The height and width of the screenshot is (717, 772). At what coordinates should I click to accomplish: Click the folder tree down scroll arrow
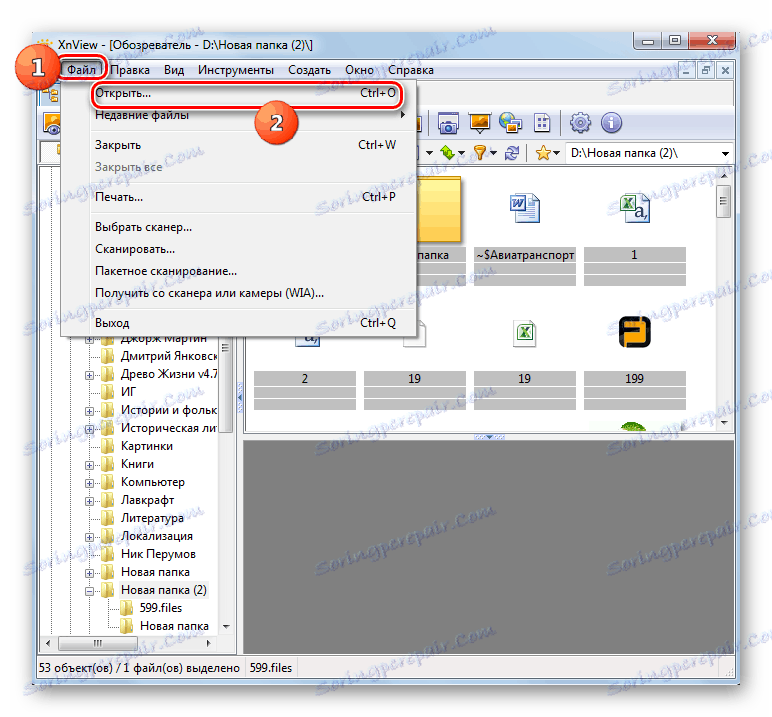(x=226, y=626)
